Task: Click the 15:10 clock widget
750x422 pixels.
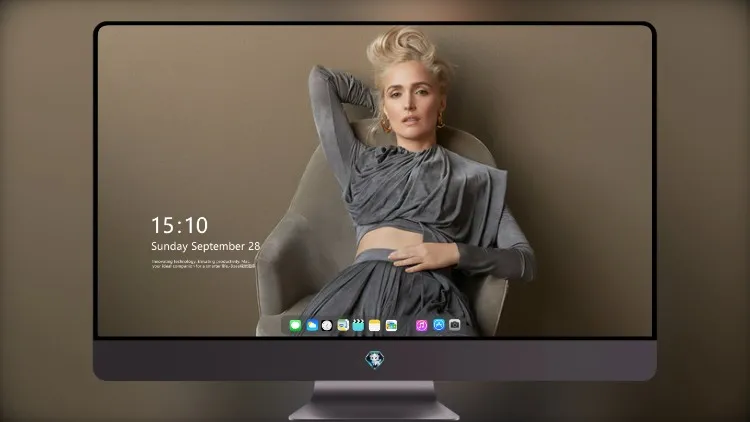Action: pyautogui.click(x=180, y=225)
